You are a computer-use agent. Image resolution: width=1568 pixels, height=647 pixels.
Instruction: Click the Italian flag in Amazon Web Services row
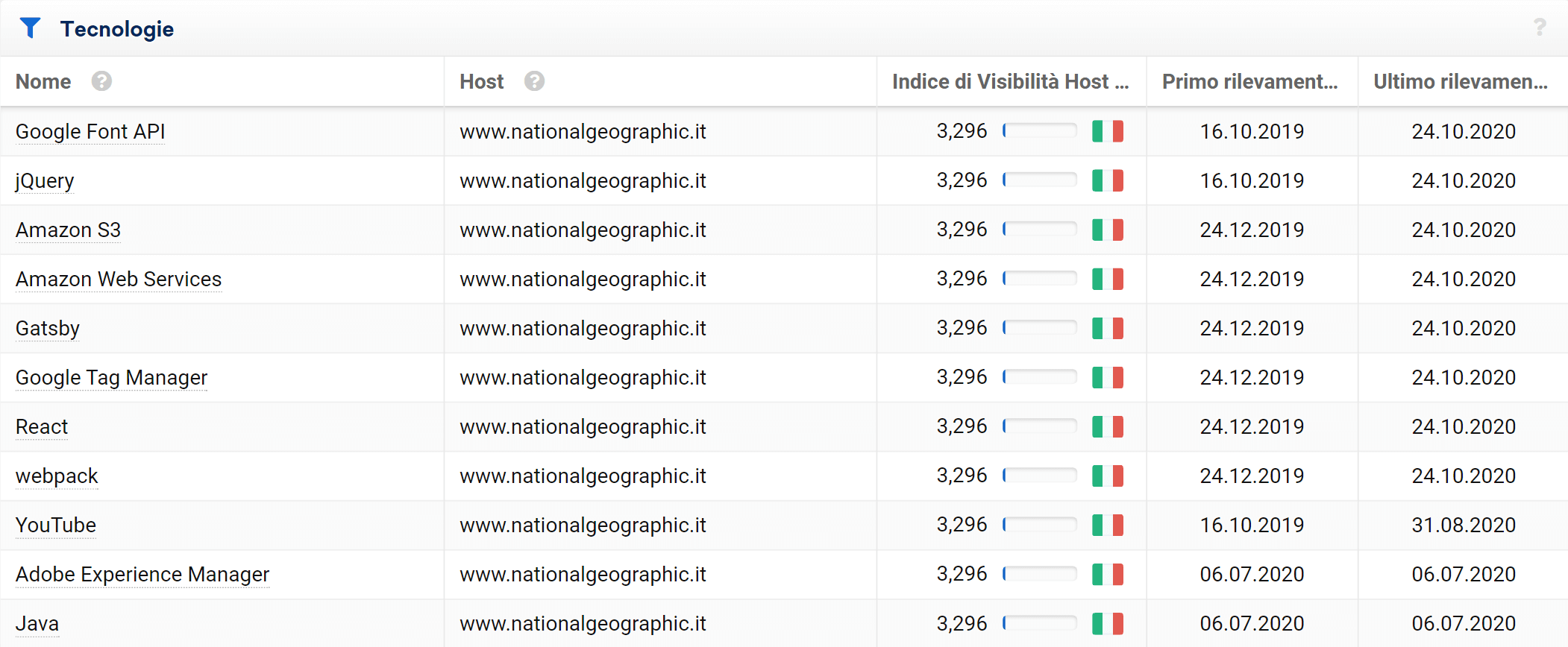(x=1108, y=279)
